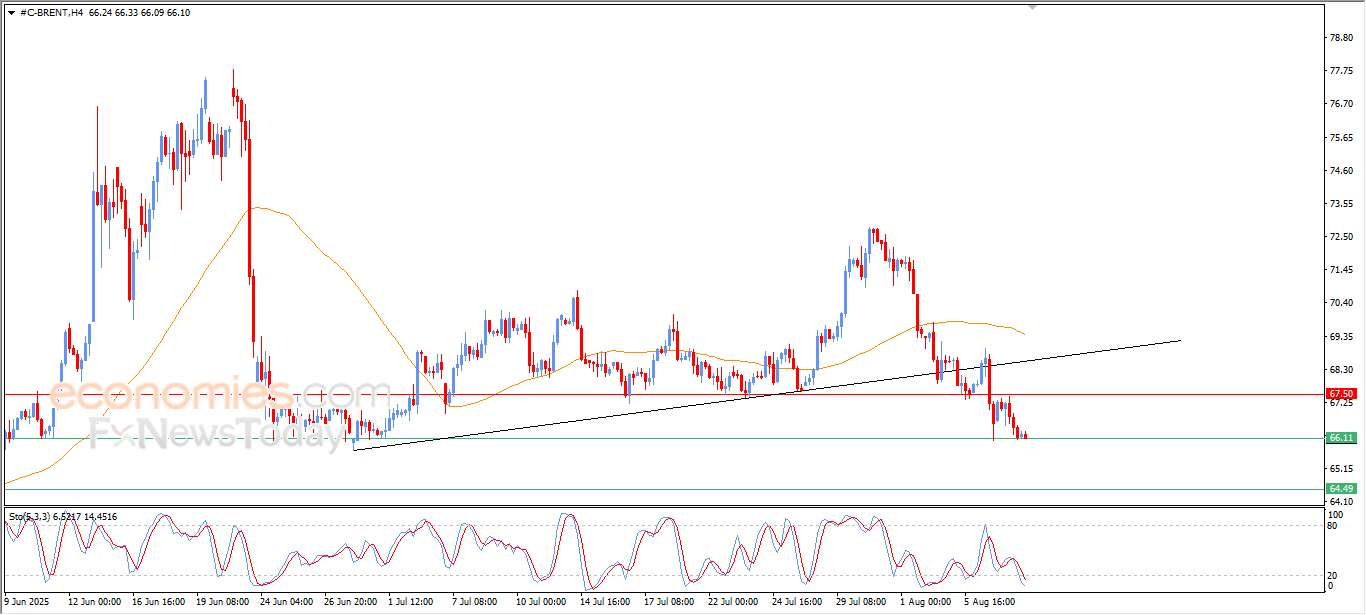Click the small triangle before #C-BRENT,H4
Screen dimensions: 1366x615
tap(11, 12)
